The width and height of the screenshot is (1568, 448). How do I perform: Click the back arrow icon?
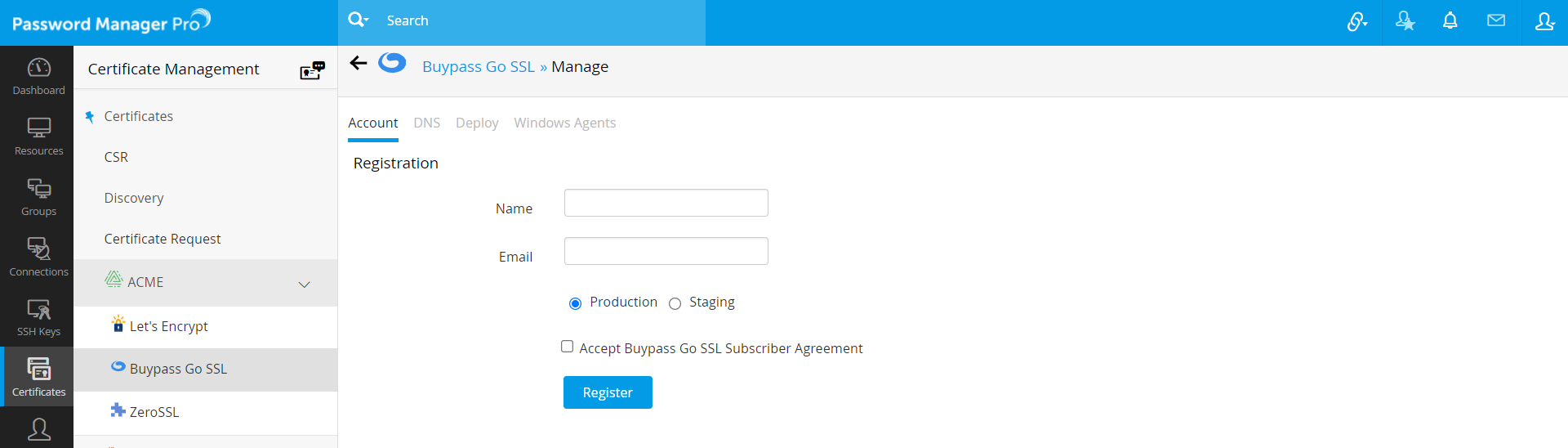tap(359, 63)
